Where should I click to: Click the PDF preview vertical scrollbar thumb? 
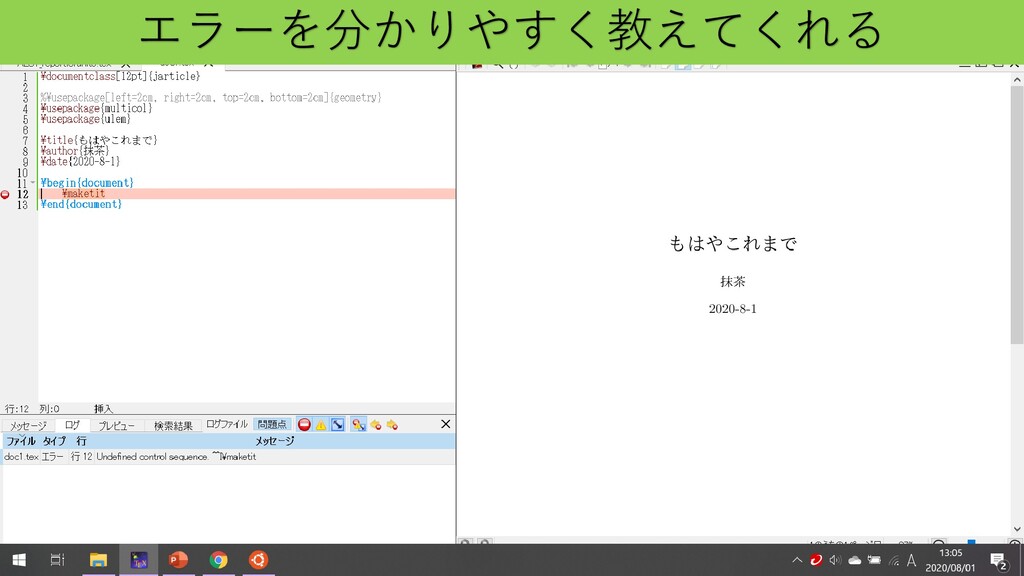[1017, 216]
